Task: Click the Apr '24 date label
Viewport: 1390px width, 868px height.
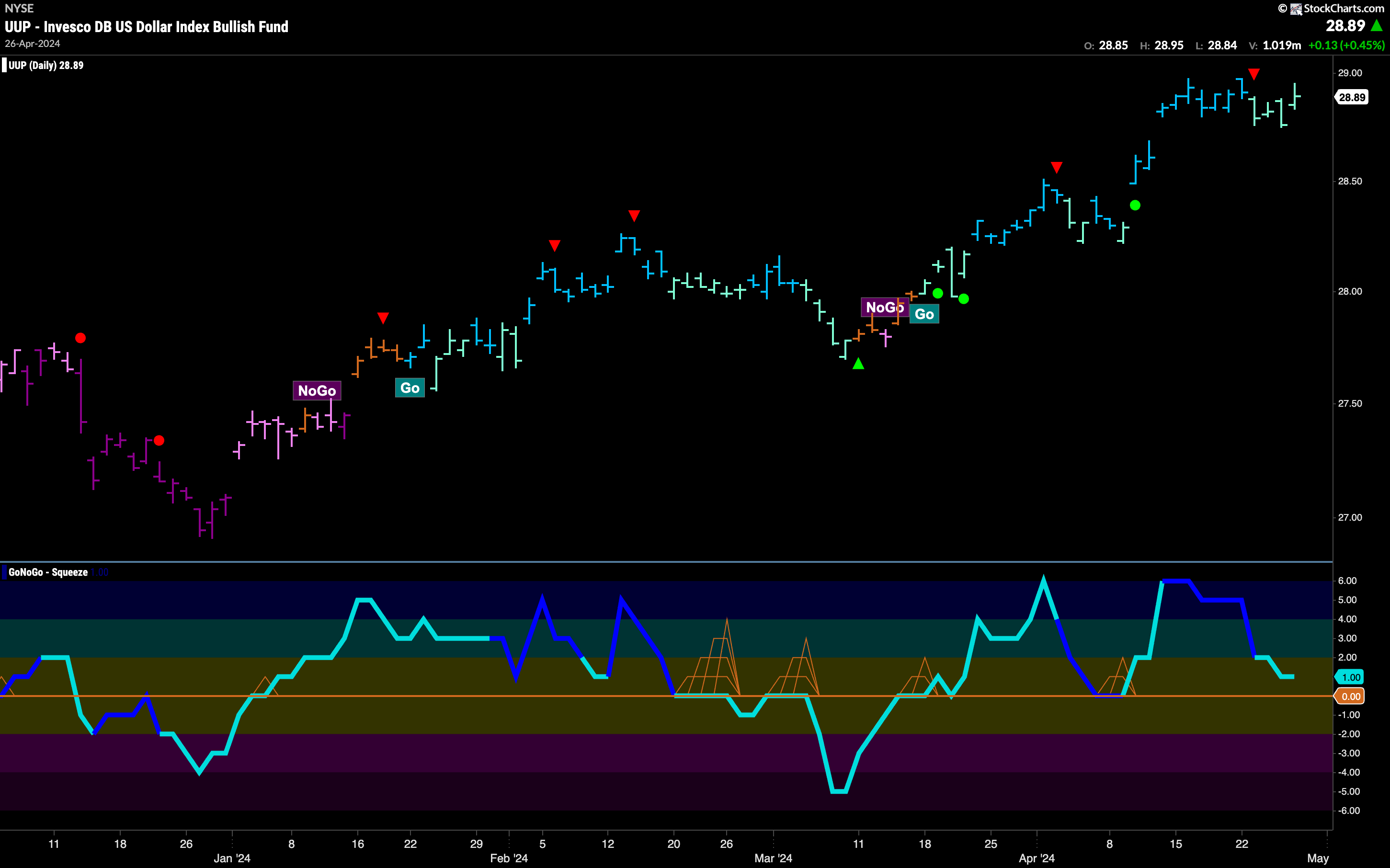Action: click(x=1037, y=858)
